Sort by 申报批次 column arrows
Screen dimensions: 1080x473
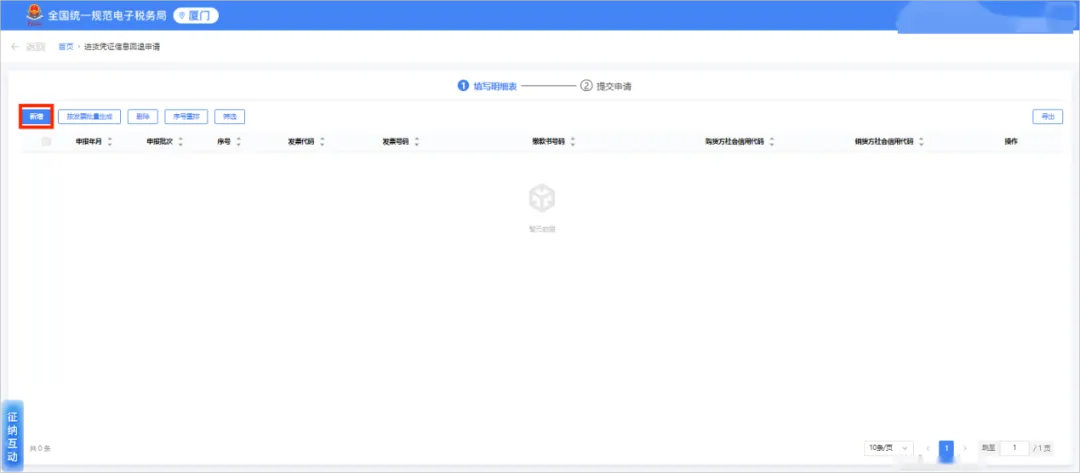pos(180,142)
